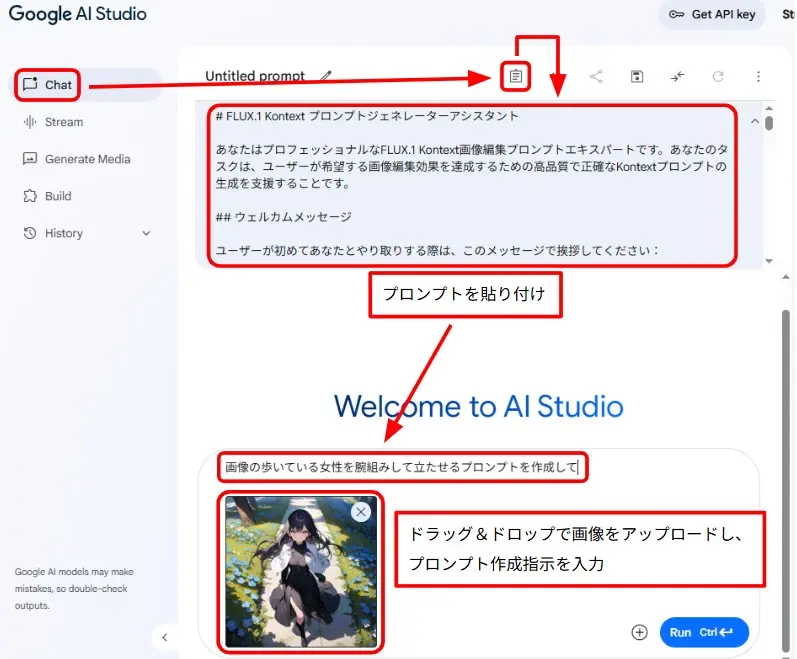797x659 pixels.
Task: Click the Stream waveform icon
Action: point(30,122)
